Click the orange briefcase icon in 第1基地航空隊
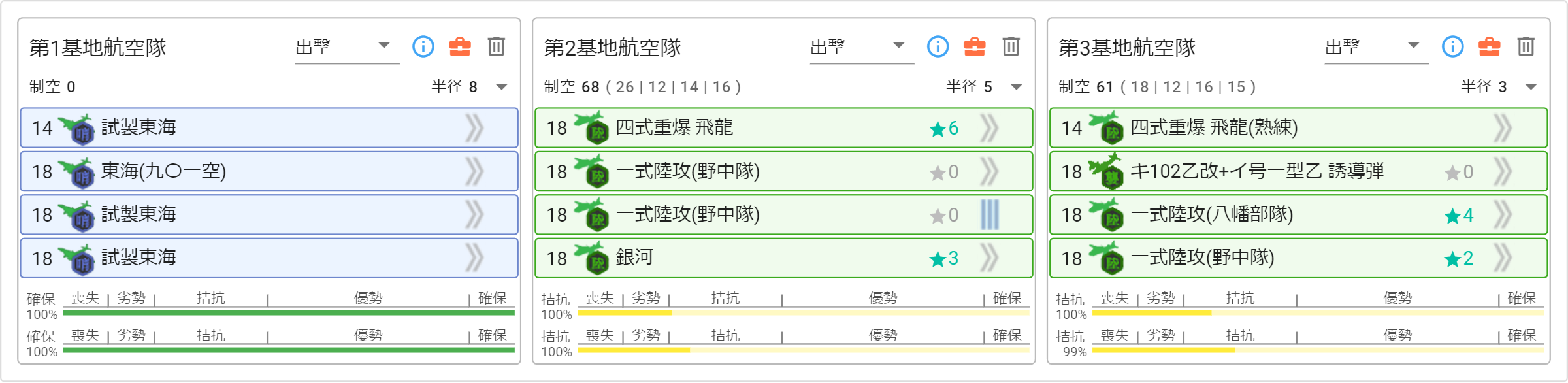 click(x=460, y=46)
